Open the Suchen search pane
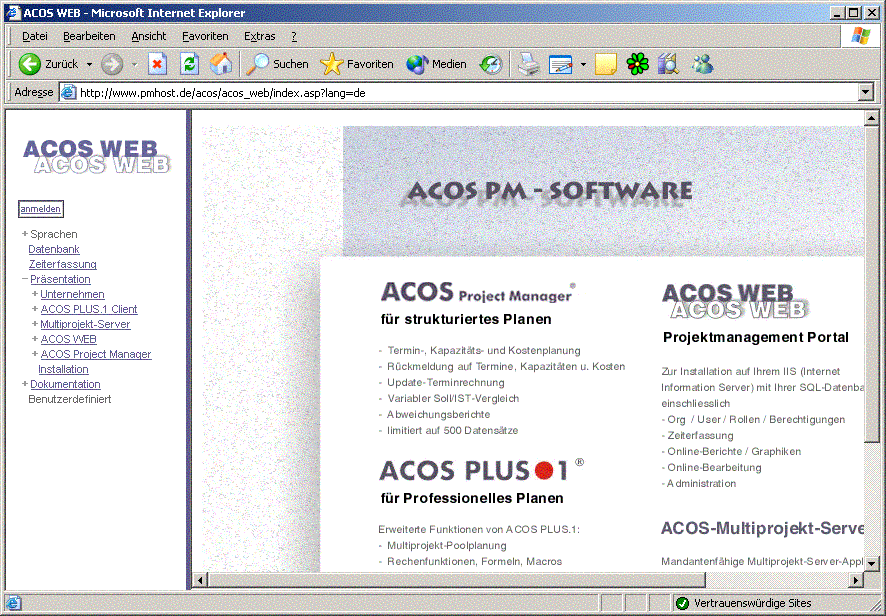Screen dimensions: 886x616 [277, 64]
